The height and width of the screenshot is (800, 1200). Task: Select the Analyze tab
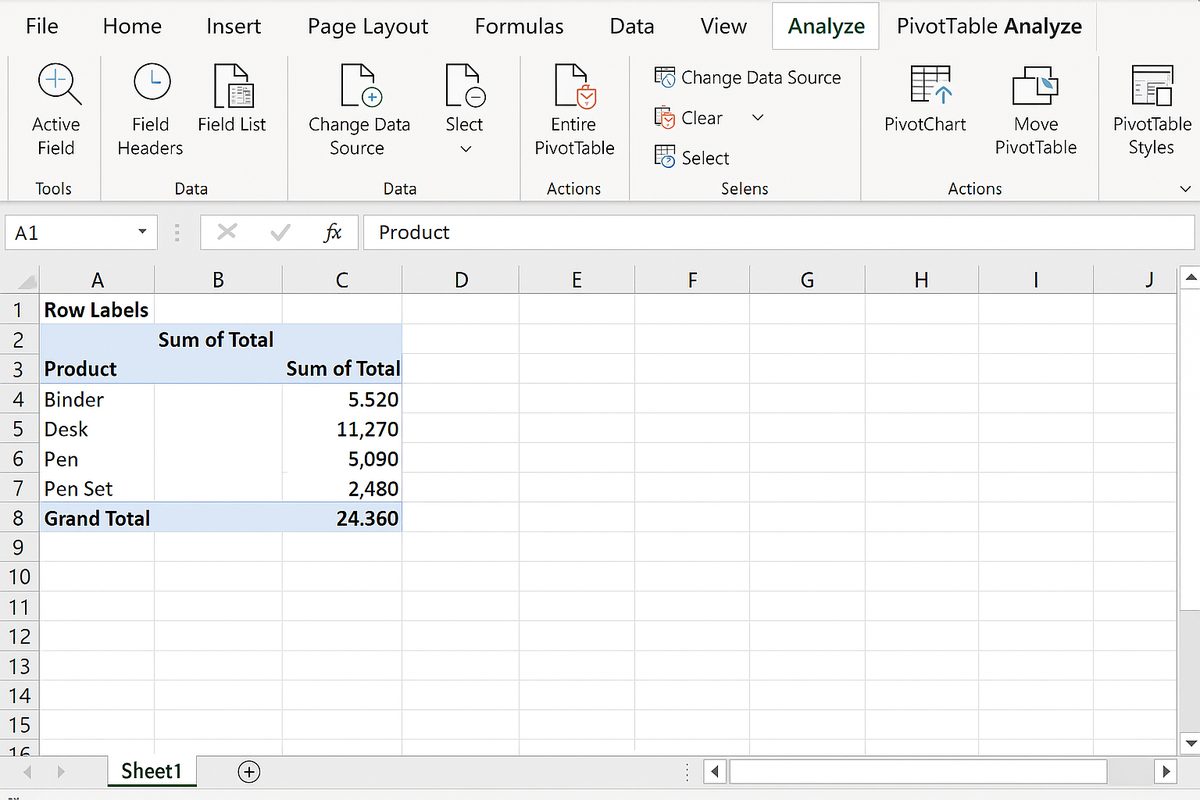(826, 26)
